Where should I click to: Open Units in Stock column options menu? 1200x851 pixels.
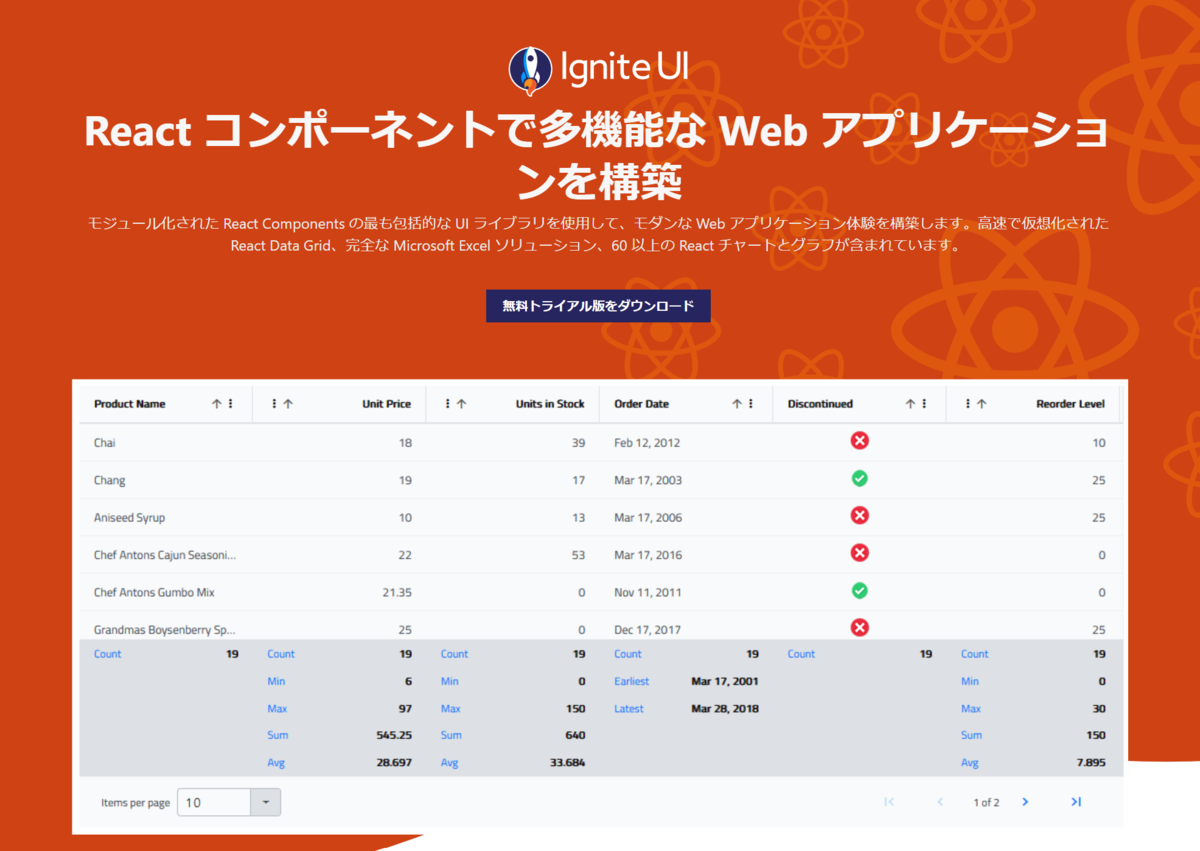[x=447, y=404]
